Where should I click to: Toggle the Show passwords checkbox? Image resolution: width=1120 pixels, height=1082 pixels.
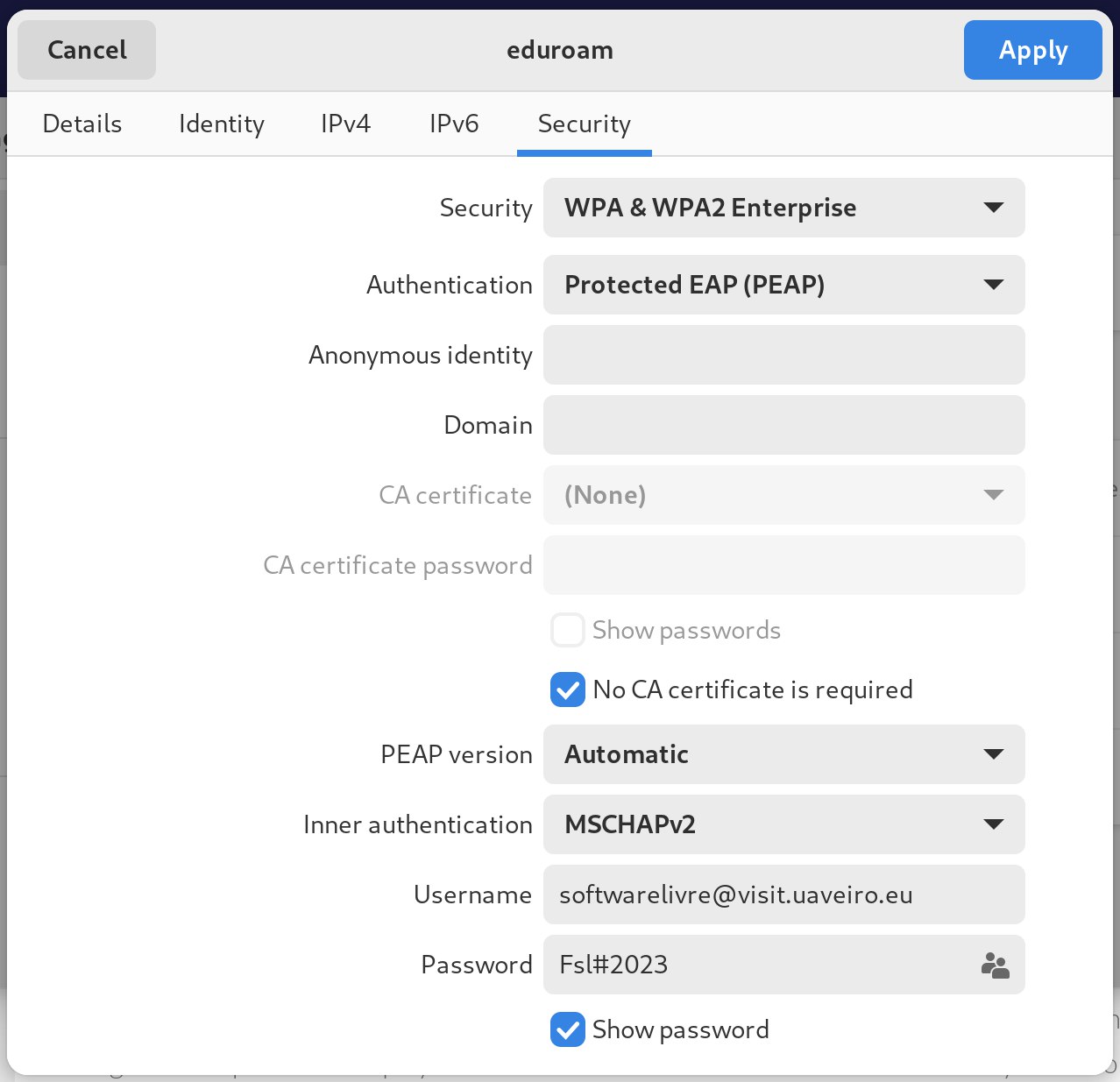(x=568, y=630)
